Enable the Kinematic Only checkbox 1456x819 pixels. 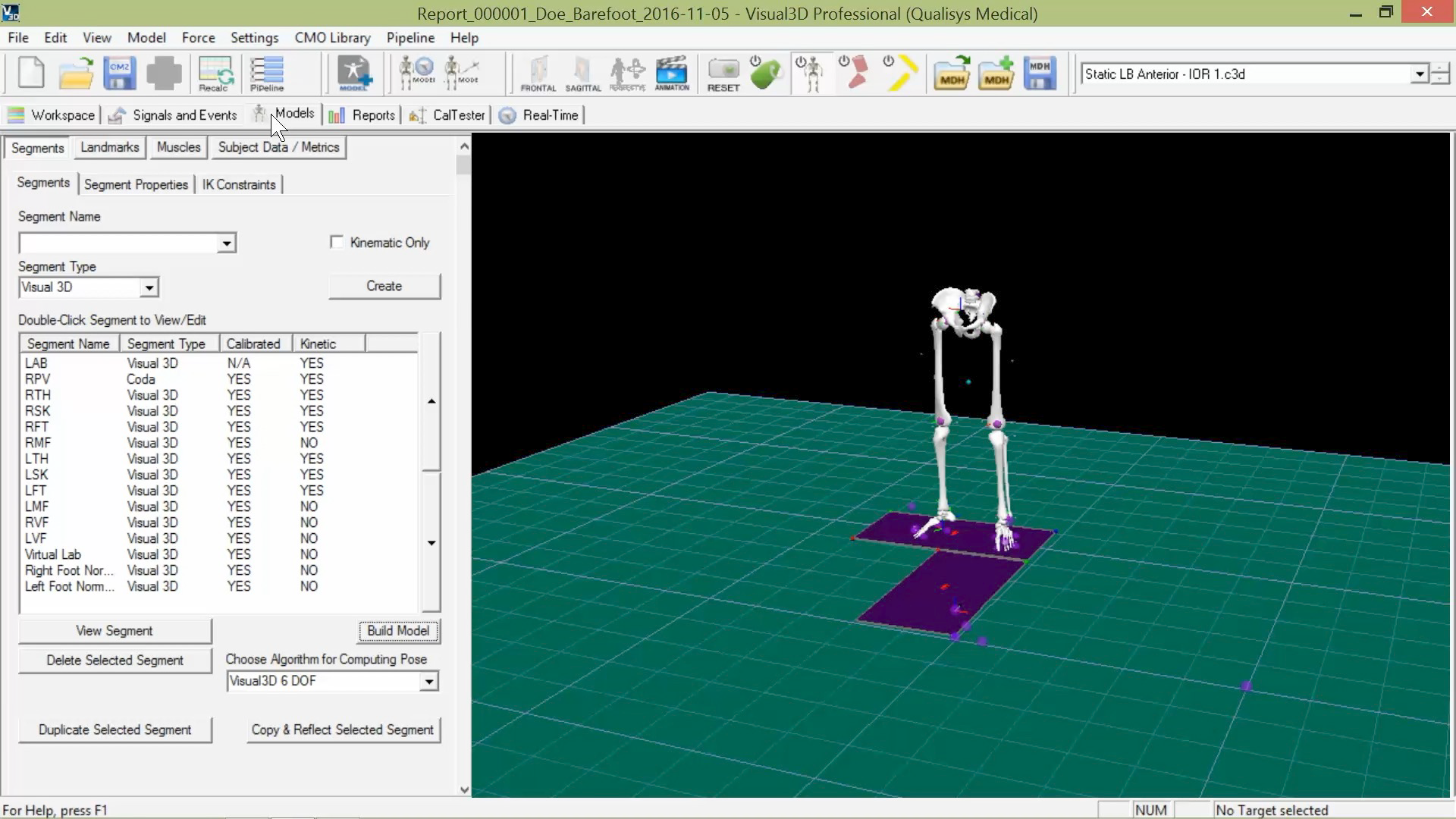pyautogui.click(x=337, y=242)
